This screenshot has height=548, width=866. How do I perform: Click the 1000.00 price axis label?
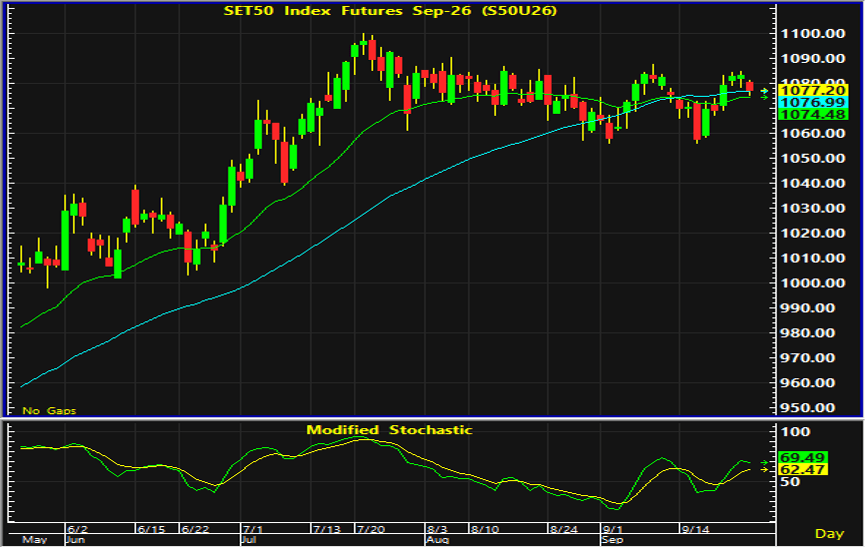pos(812,283)
